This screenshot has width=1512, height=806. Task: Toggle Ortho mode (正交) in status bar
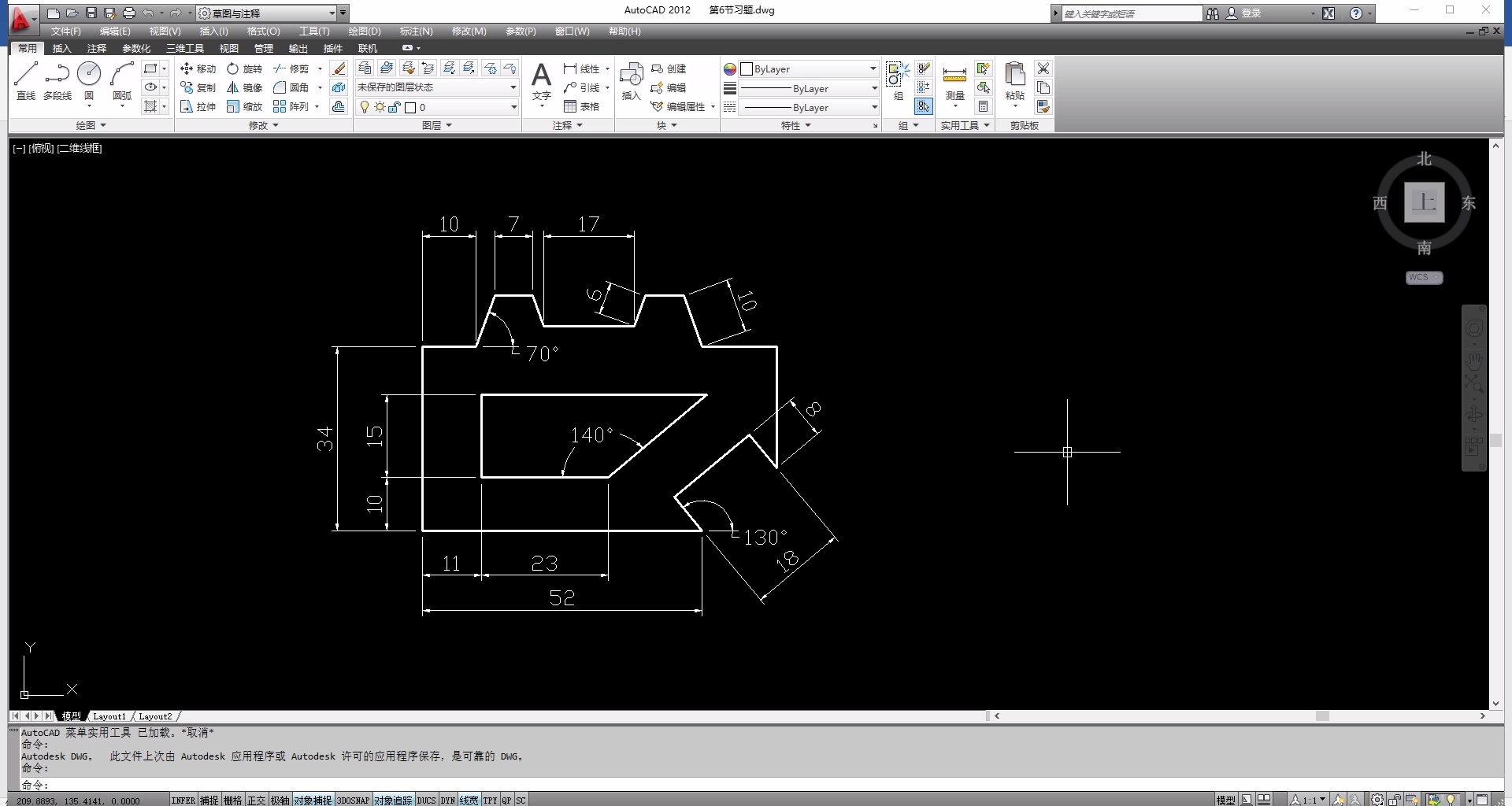[257, 800]
